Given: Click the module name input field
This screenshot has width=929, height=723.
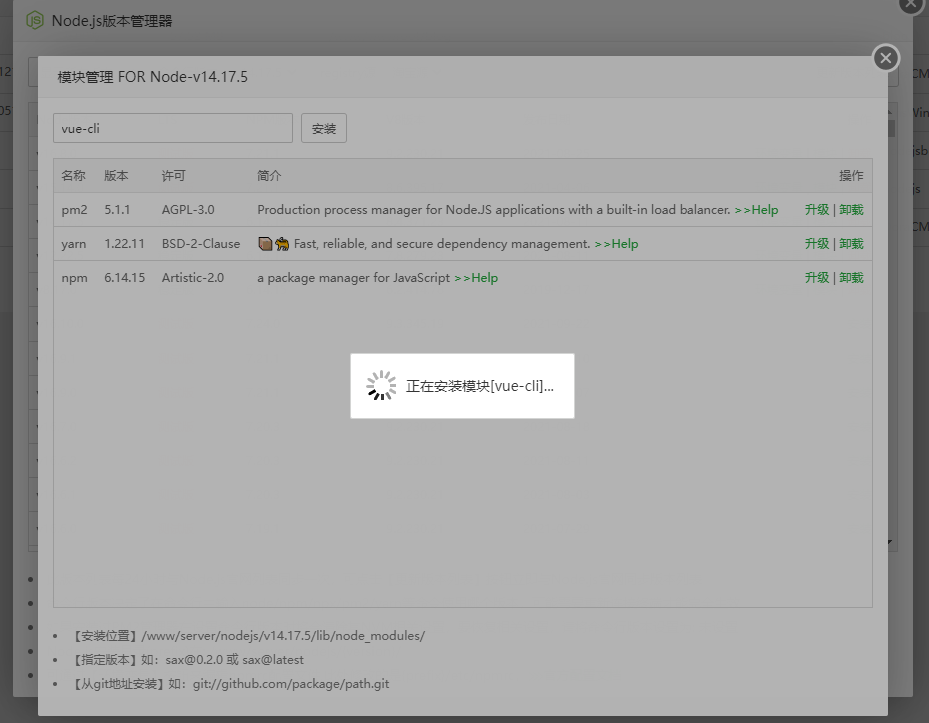Looking at the screenshot, I should pyautogui.click(x=173, y=128).
